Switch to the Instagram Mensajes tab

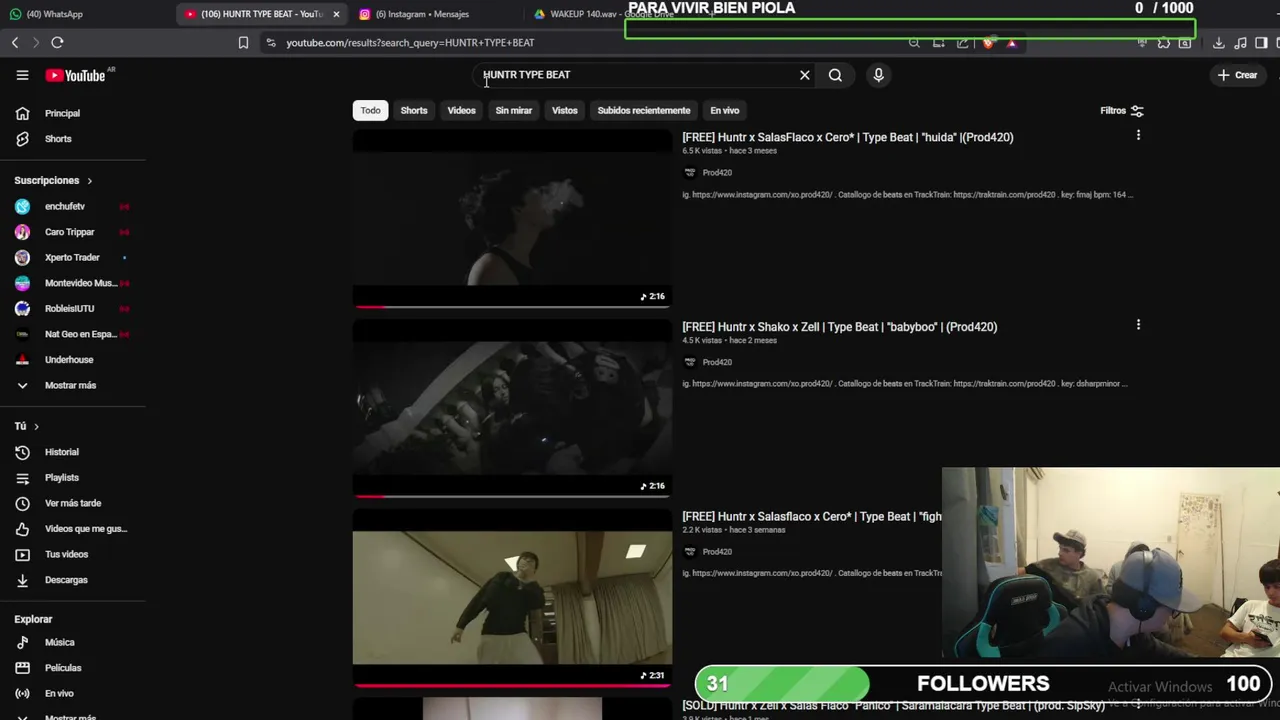[x=422, y=14]
